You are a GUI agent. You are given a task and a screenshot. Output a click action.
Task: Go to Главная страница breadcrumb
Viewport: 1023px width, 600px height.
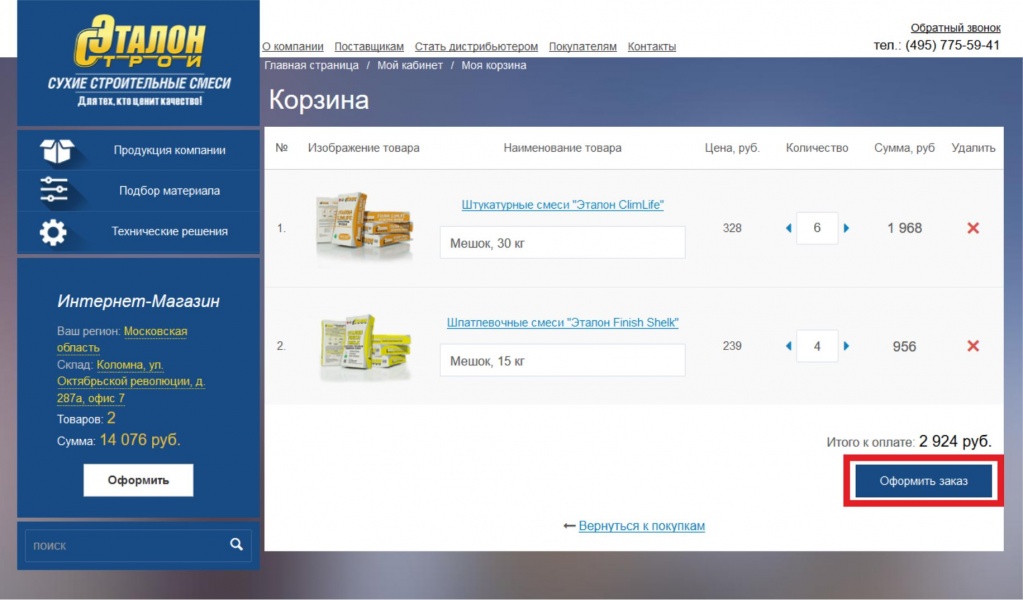pos(311,65)
